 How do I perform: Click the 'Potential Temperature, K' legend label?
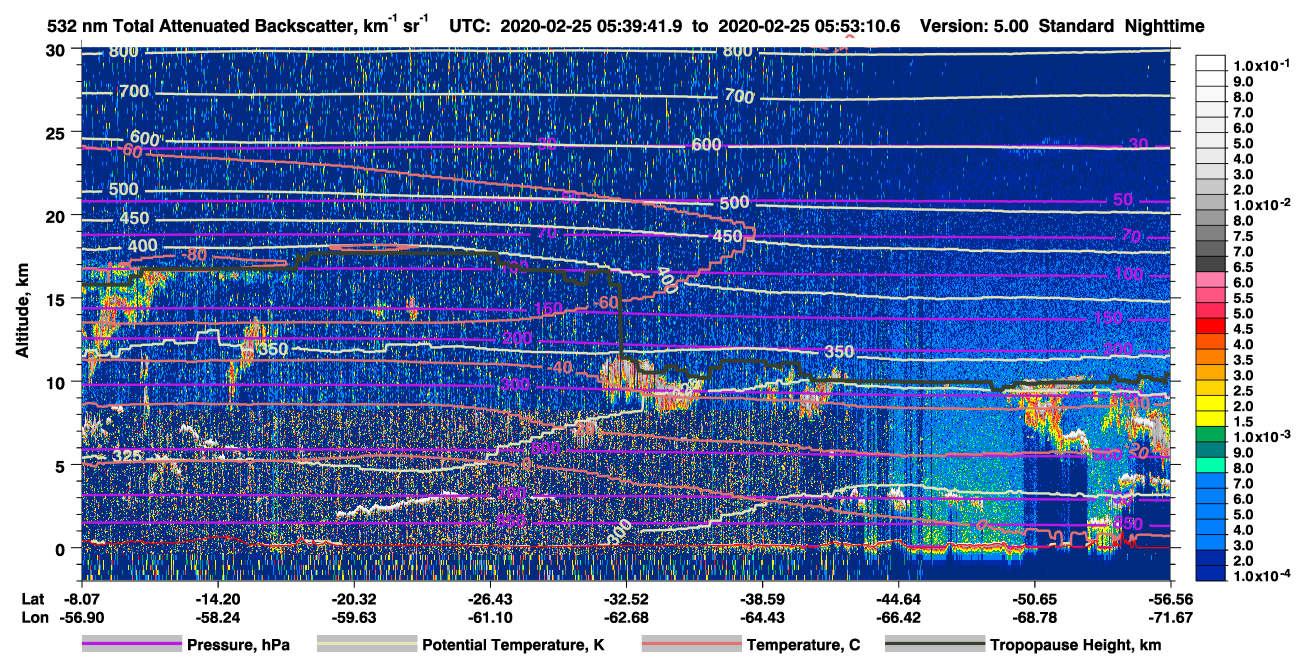click(516, 646)
